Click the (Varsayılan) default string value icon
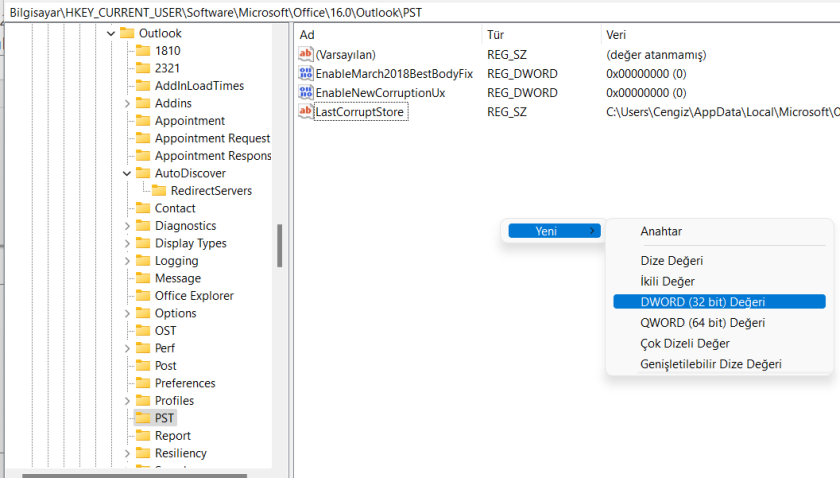 point(306,55)
